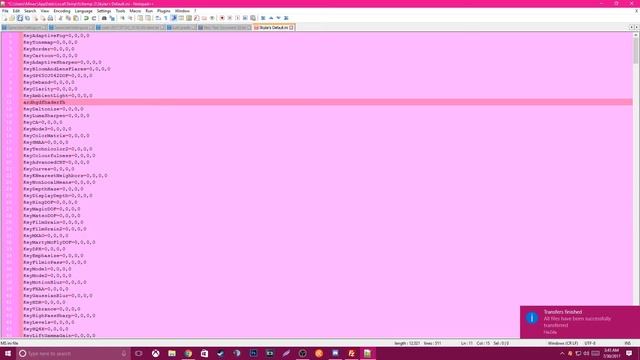Close the Skylar's Default.ini tab
Viewport: 640px width, 360px height.
point(291,28)
